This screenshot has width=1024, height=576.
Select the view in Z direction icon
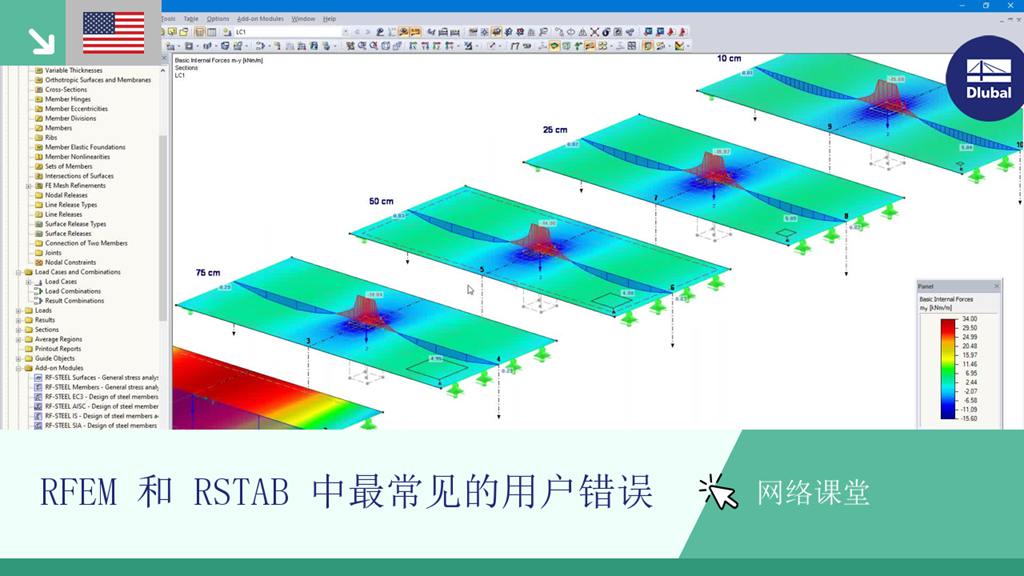click(x=436, y=46)
